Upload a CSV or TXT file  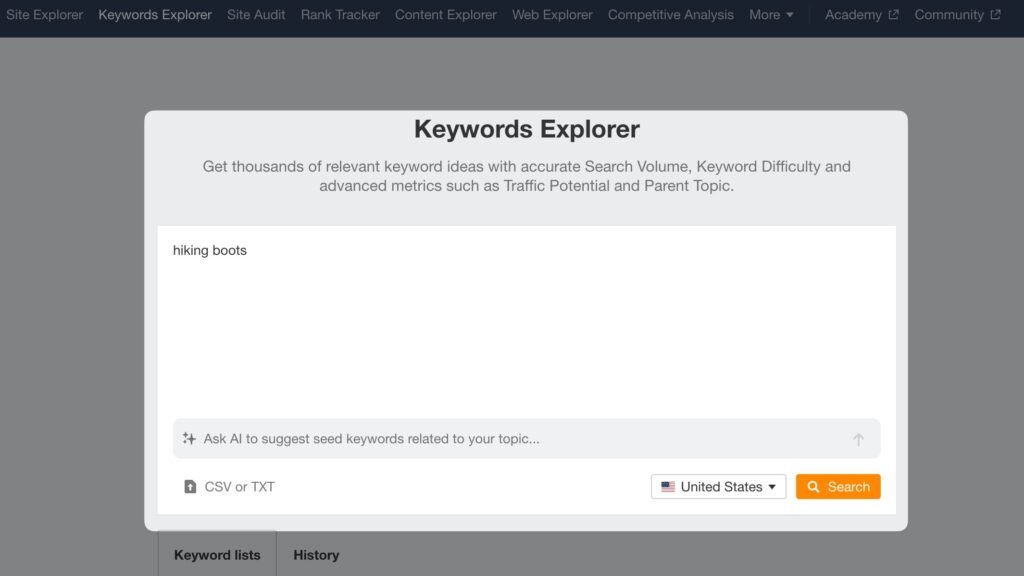coord(229,487)
